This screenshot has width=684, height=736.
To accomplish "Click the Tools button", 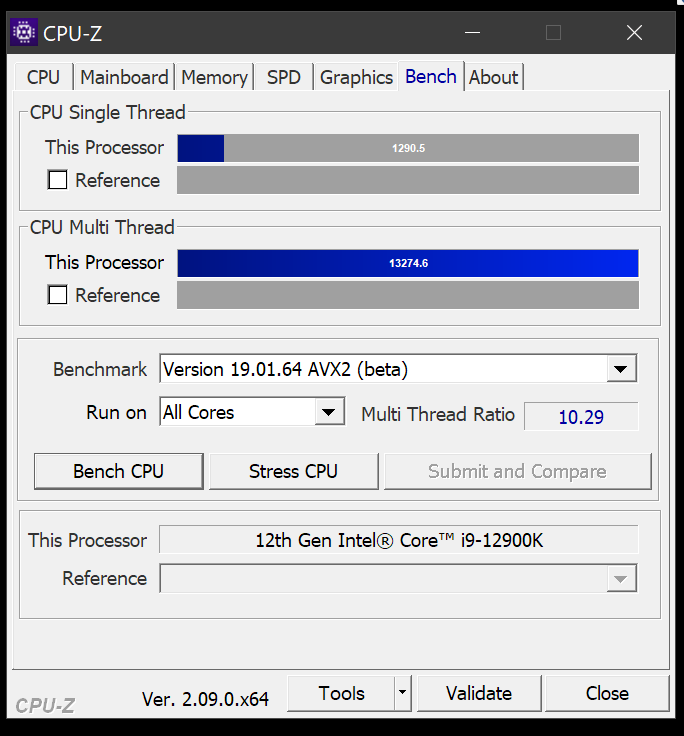I will [x=341, y=693].
